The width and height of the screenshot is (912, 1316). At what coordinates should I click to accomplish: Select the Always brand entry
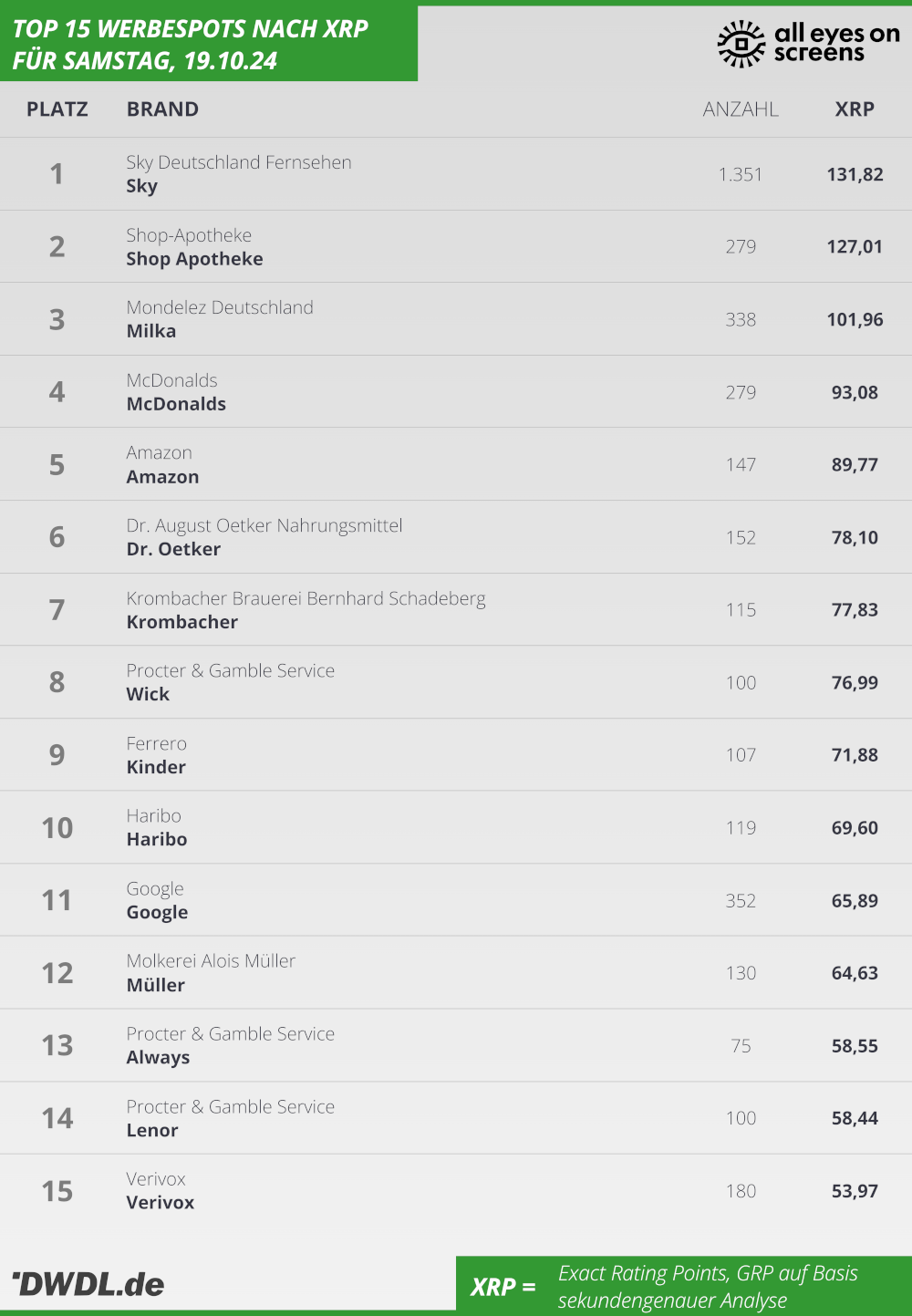point(158,1058)
